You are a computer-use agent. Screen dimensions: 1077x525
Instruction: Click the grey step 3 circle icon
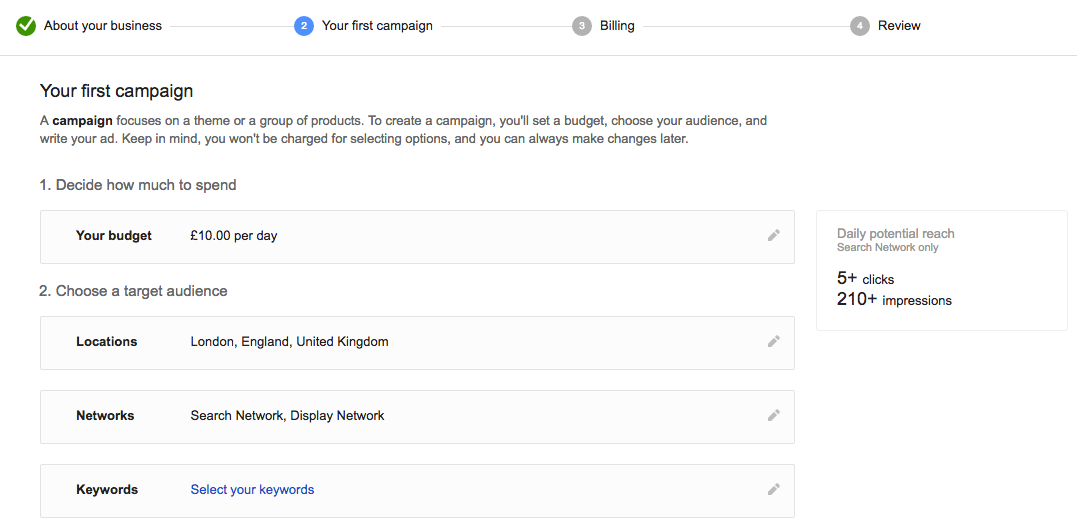[582, 26]
